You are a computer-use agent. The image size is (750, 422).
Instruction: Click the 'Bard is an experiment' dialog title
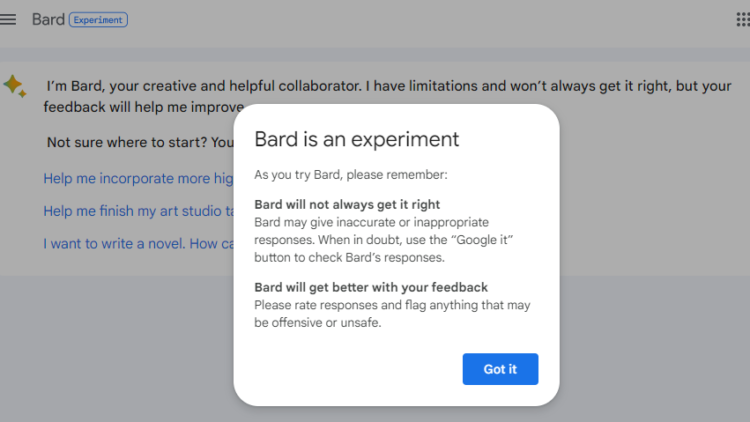pos(356,139)
